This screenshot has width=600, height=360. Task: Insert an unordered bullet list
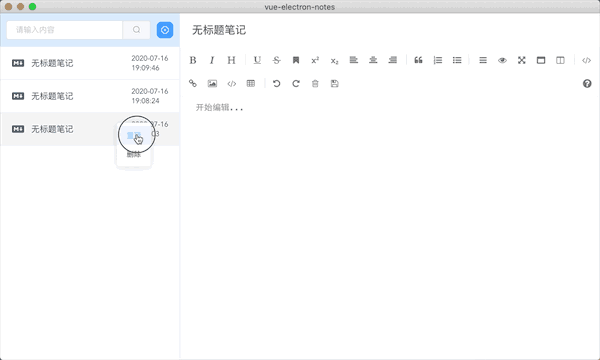tap(457, 60)
